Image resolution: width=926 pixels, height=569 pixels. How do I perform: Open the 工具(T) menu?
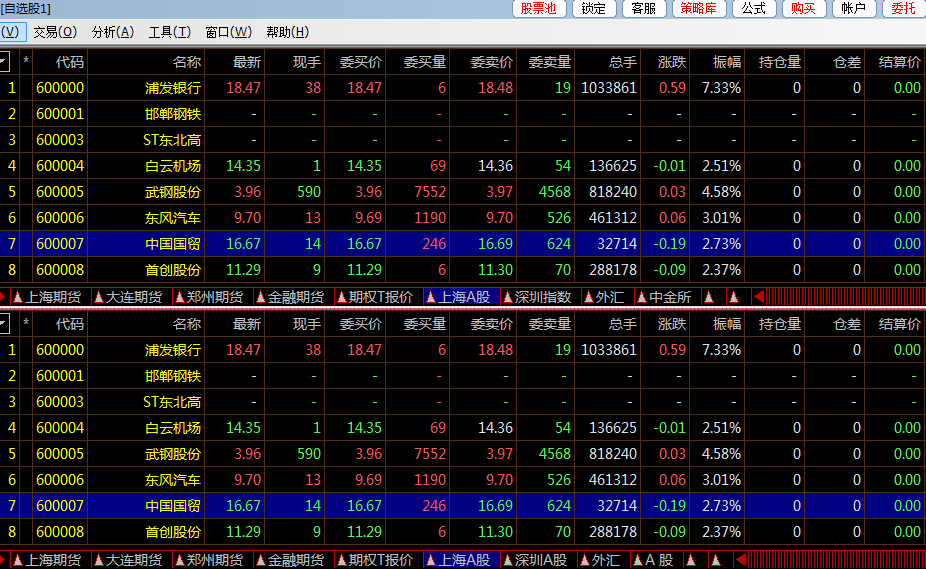(169, 32)
